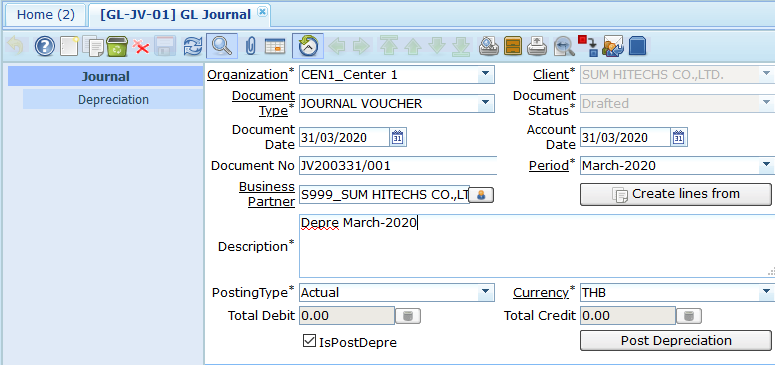The width and height of the screenshot is (775, 365).
Task: Click the Document Date input field
Action: 344,138
